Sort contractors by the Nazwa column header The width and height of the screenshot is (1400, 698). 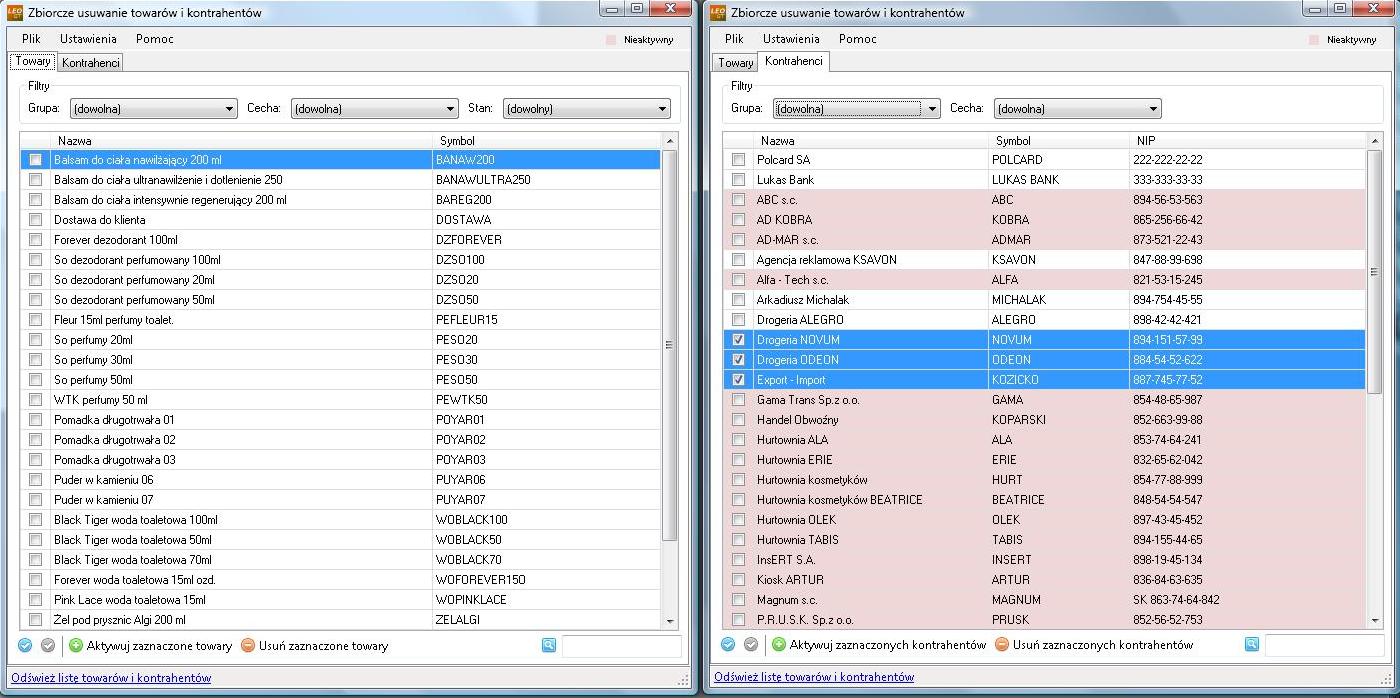(x=870, y=141)
